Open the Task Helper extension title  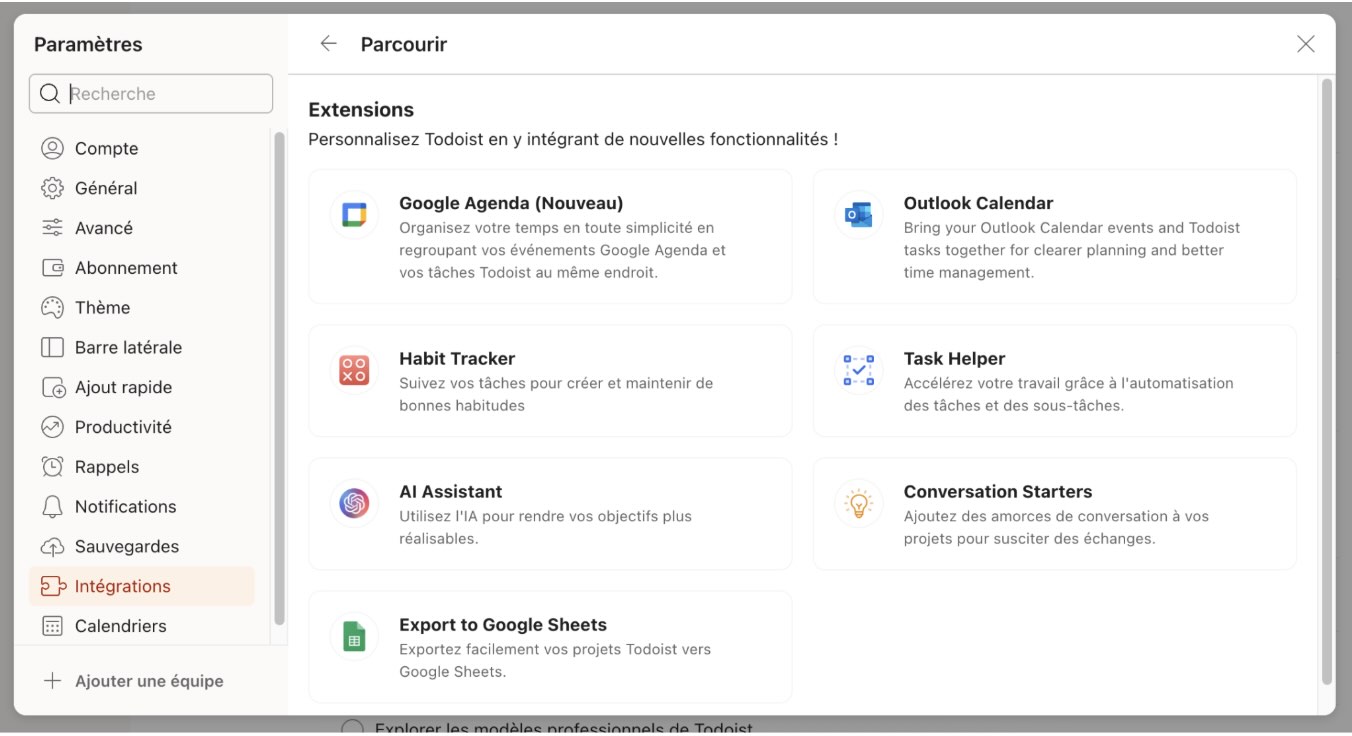(954, 358)
